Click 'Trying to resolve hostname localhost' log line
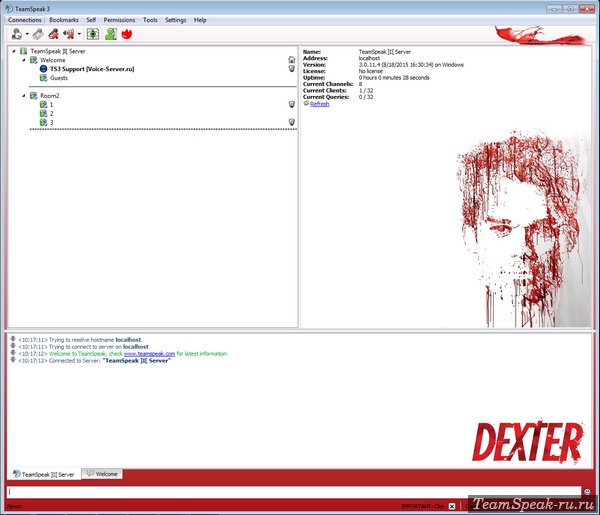Viewport: 600px width, 515px height. [x=80, y=340]
